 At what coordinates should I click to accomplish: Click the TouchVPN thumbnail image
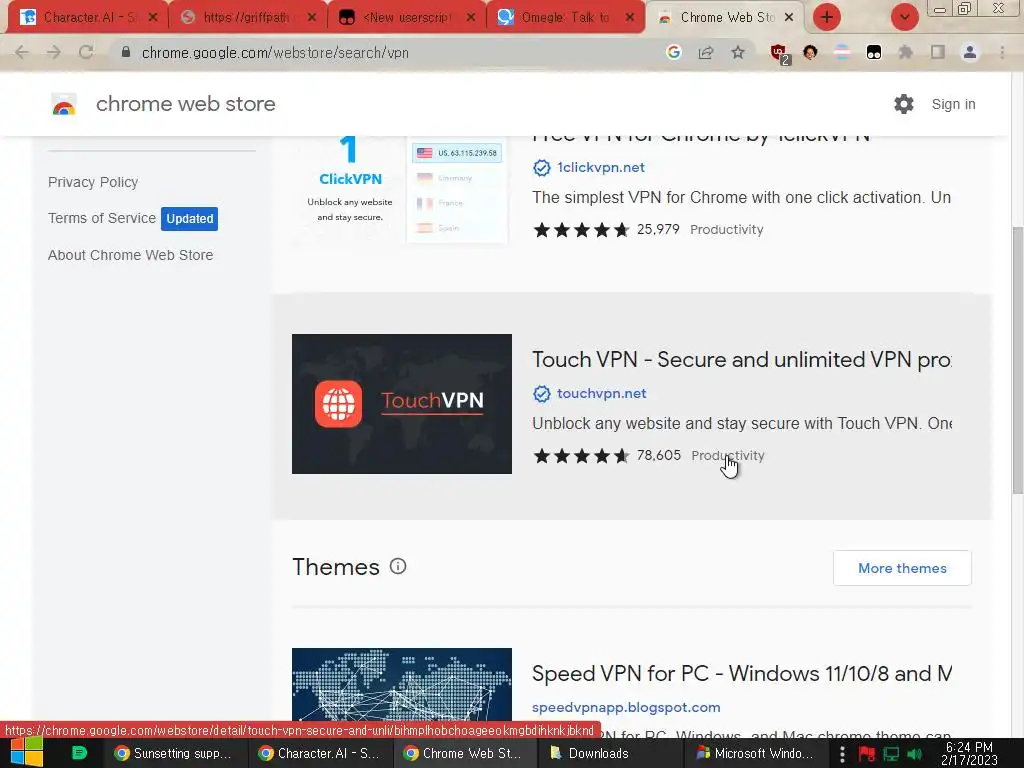pos(402,404)
